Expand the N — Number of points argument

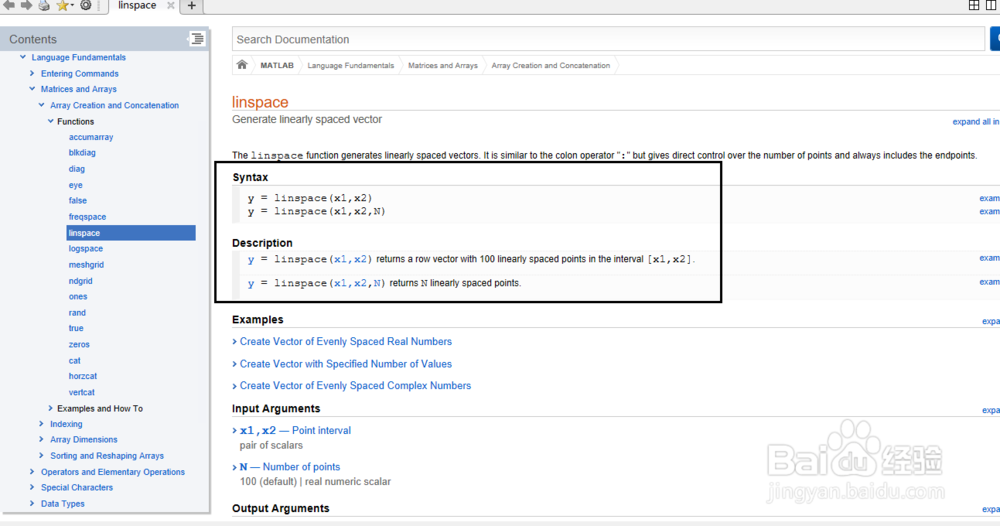(289, 467)
